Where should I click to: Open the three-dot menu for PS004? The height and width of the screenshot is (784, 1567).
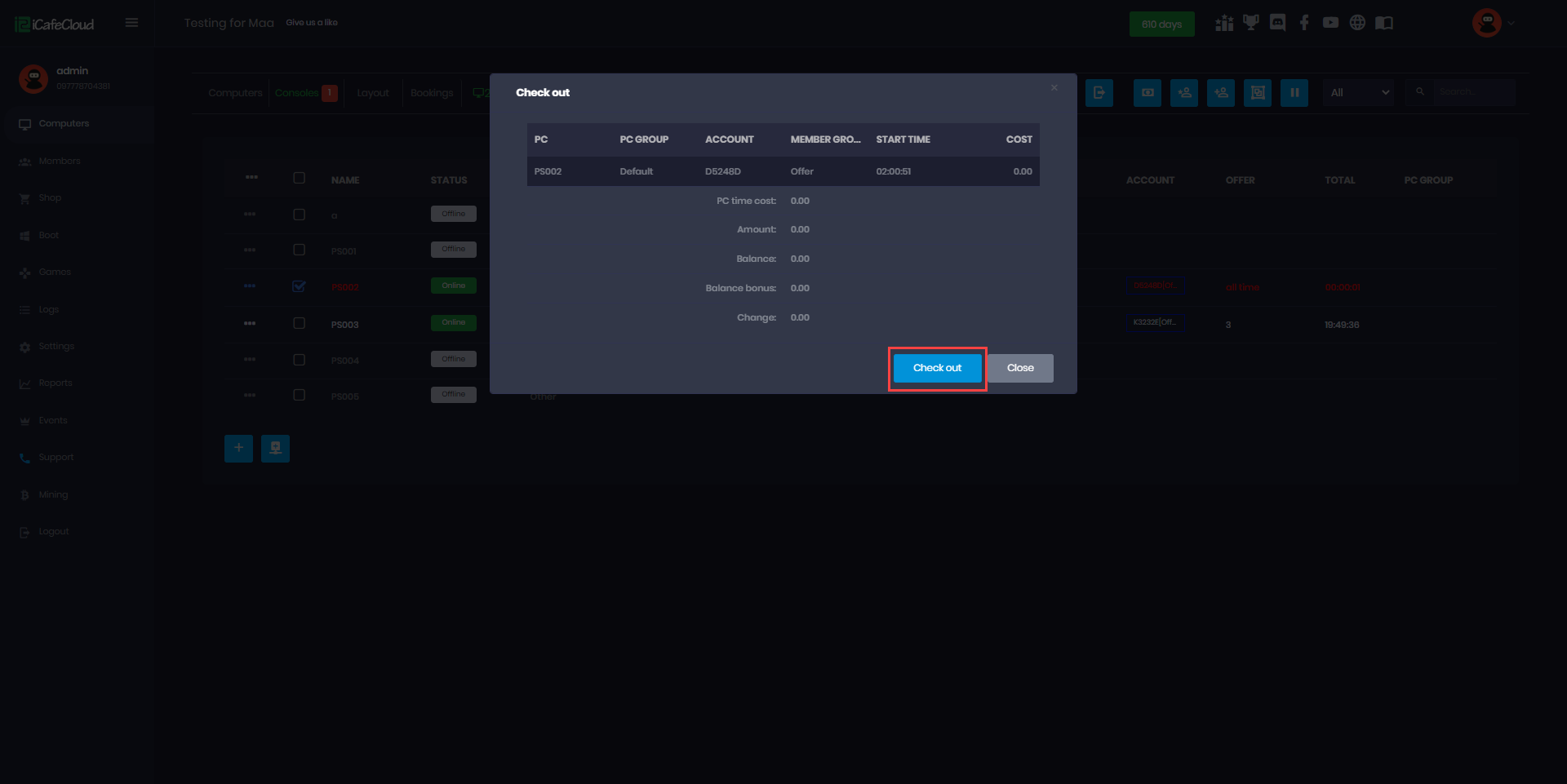(x=250, y=359)
